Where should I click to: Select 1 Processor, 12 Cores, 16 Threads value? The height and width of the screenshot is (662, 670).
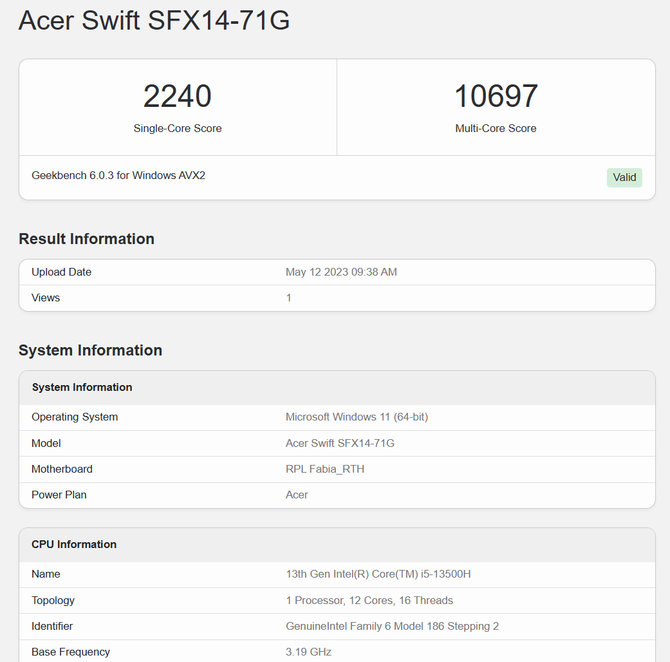pyautogui.click(x=369, y=600)
